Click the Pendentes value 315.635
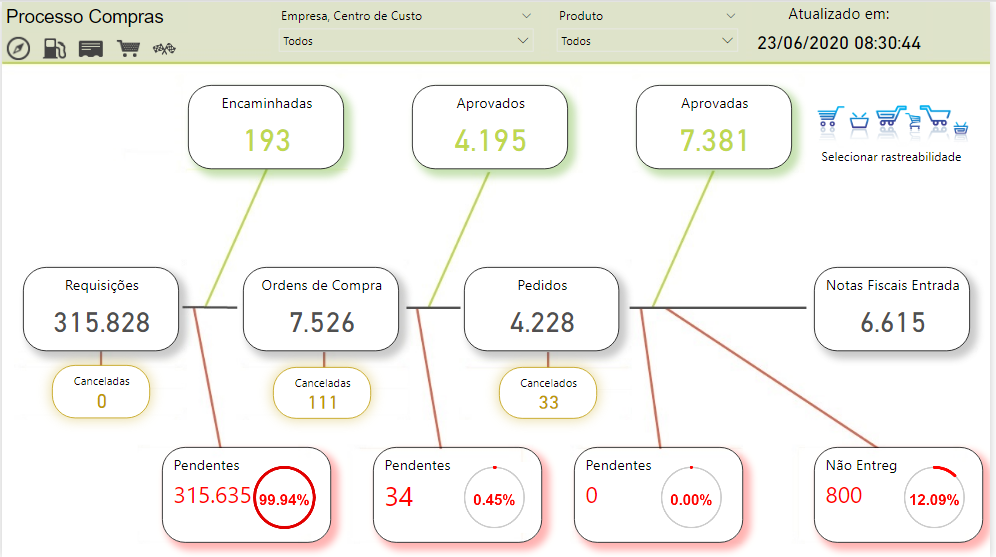 [x=213, y=495]
